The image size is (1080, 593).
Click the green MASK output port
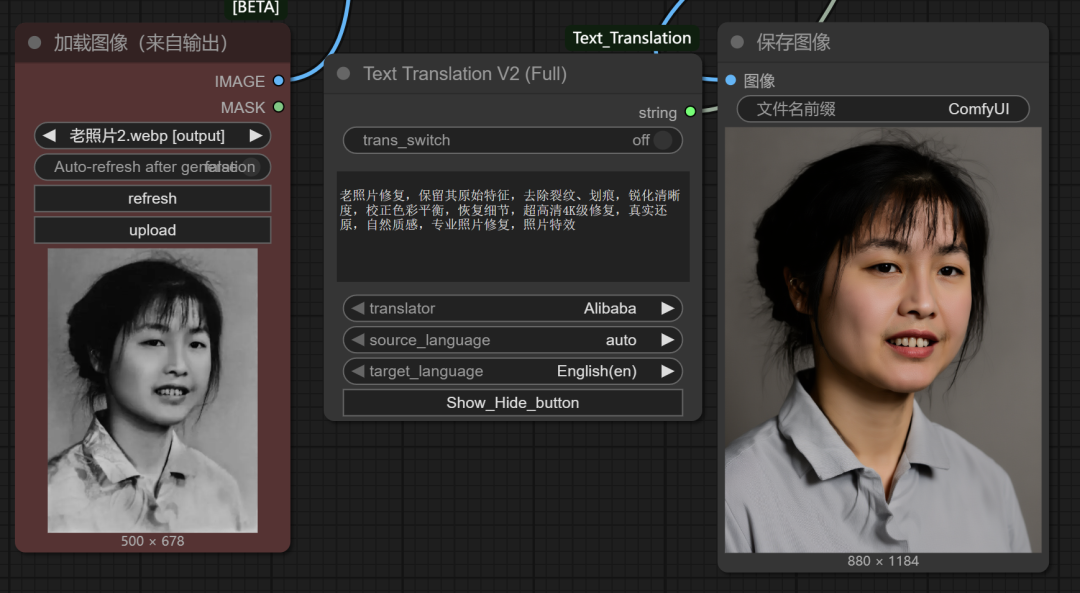[279, 107]
